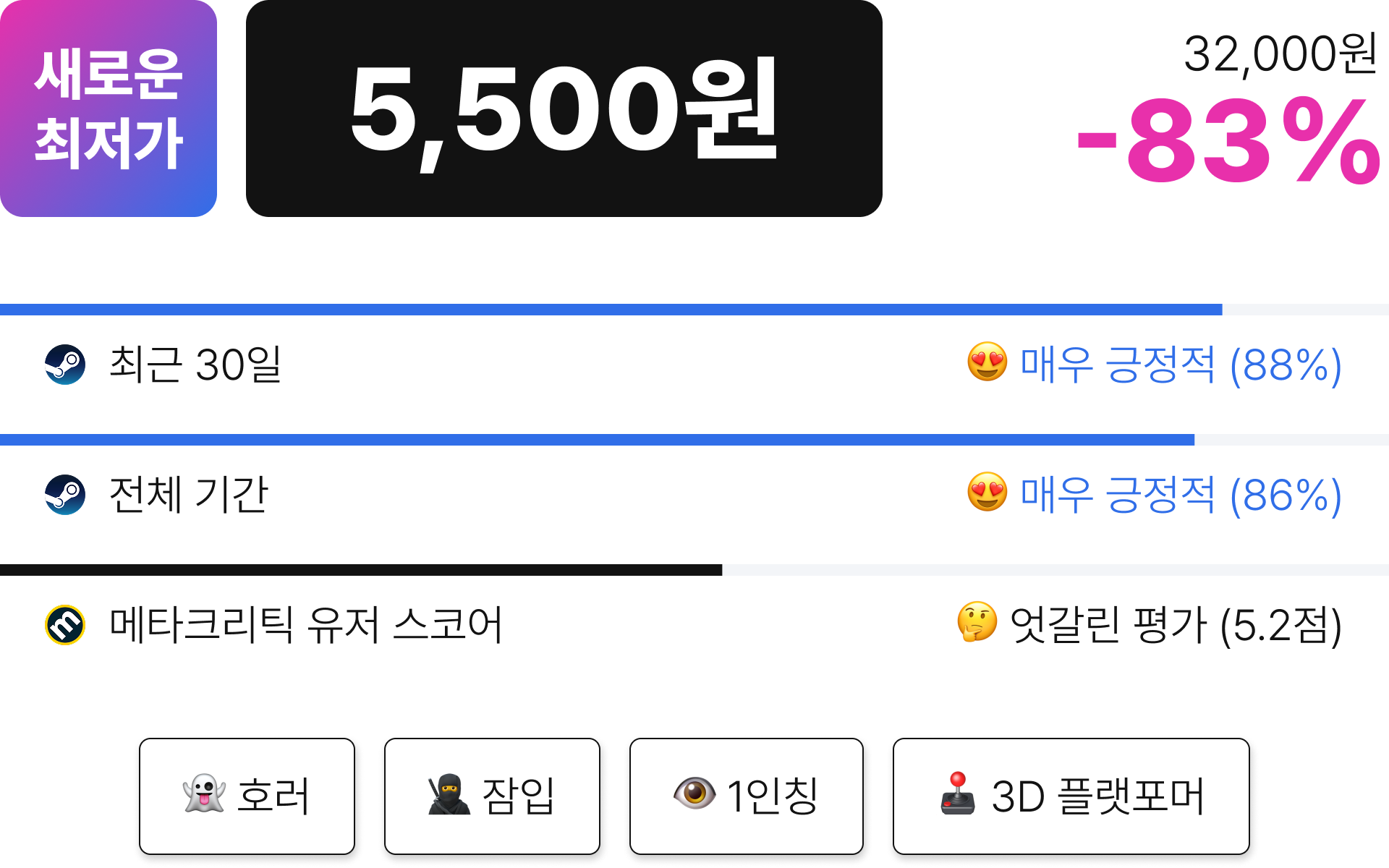Click the Metacritic logo icon
This screenshot has width=1389, height=868.
65,625
